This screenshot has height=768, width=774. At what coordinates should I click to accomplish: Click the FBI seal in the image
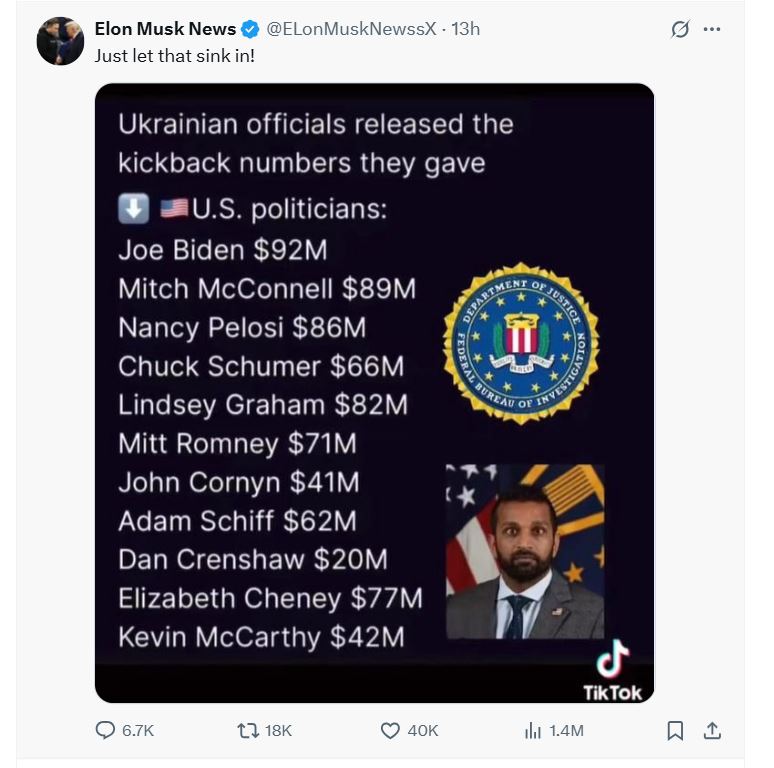click(x=521, y=342)
